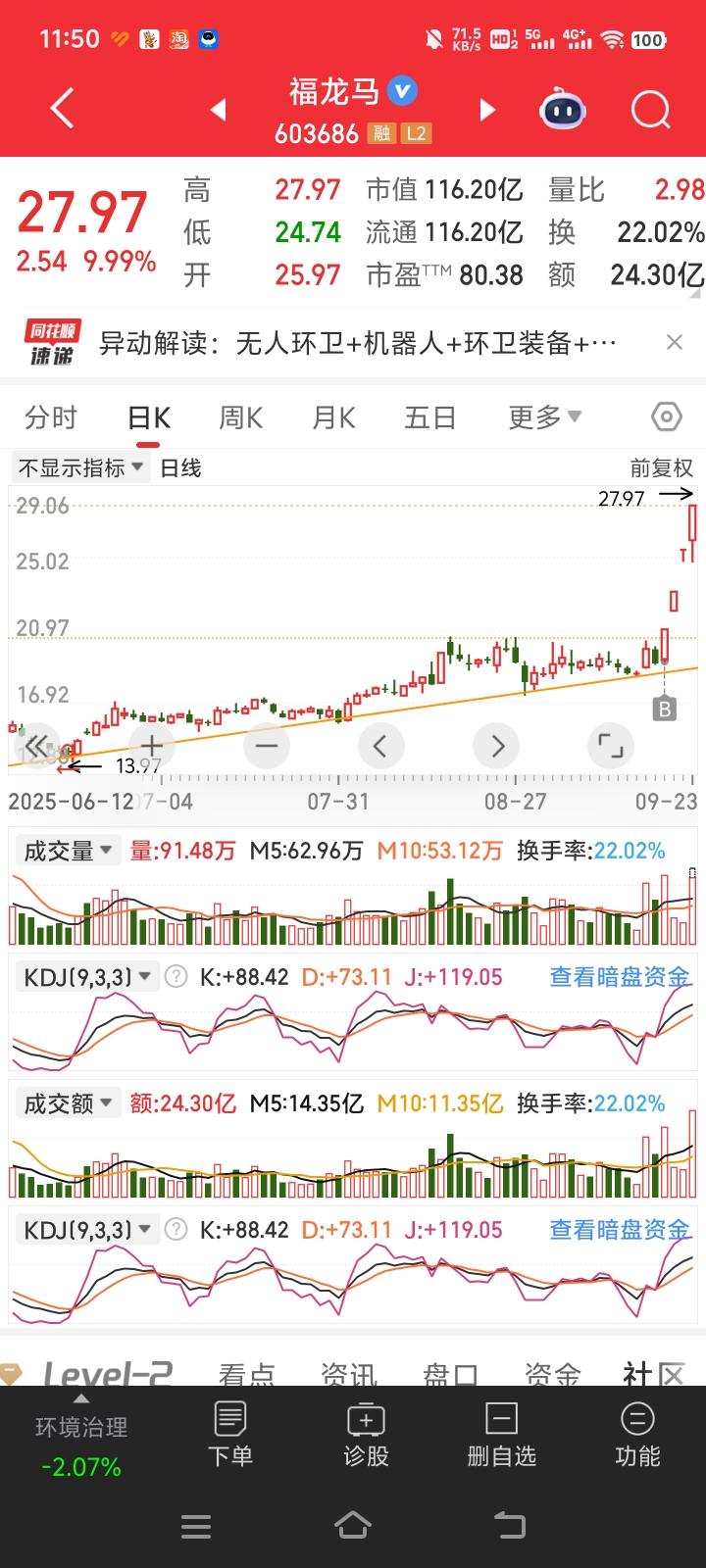The height and width of the screenshot is (1568, 706).
Task: Tap 删自选 remove from watchlist
Action: tap(501, 1434)
